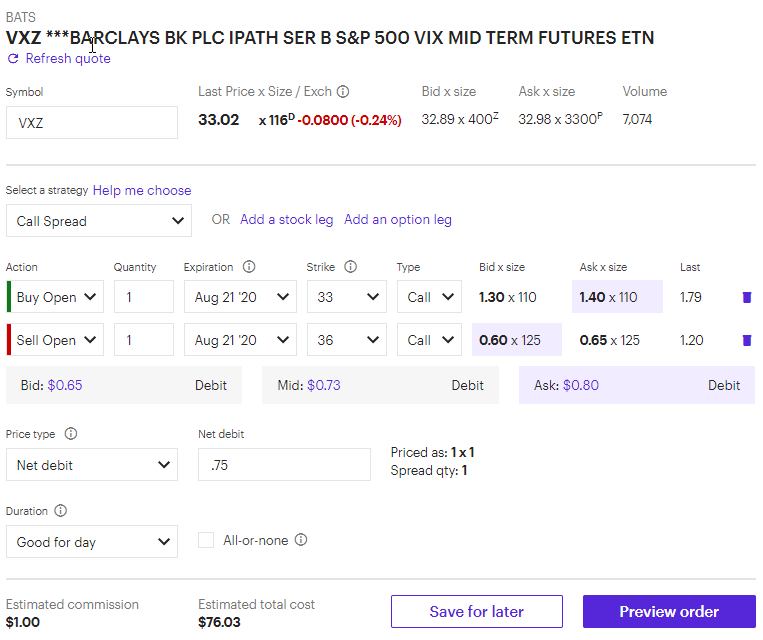Click Add an option leg link
This screenshot has height=640, width=763.
(398, 219)
